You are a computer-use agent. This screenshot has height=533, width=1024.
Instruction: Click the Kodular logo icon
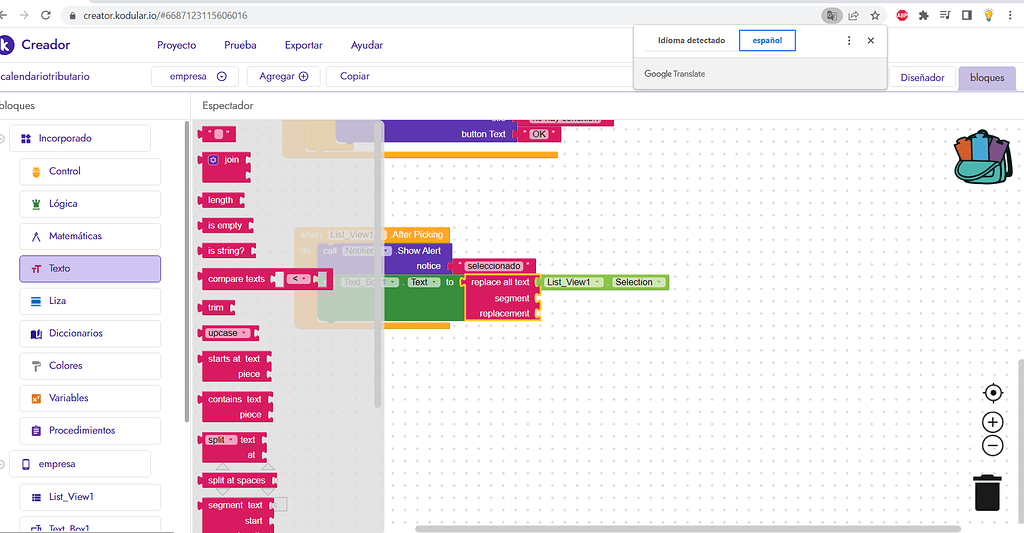click(6, 45)
